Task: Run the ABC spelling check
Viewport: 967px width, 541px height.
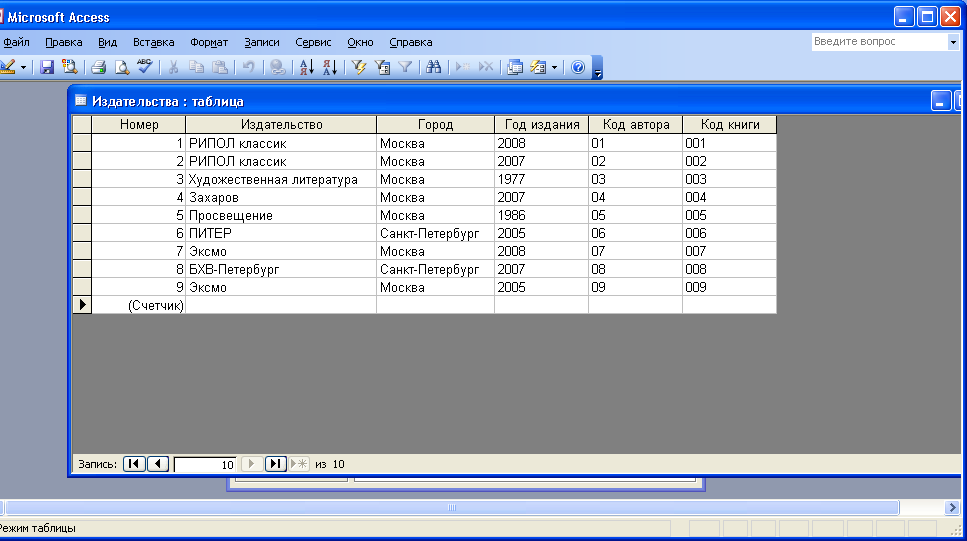Action: coord(145,67)
